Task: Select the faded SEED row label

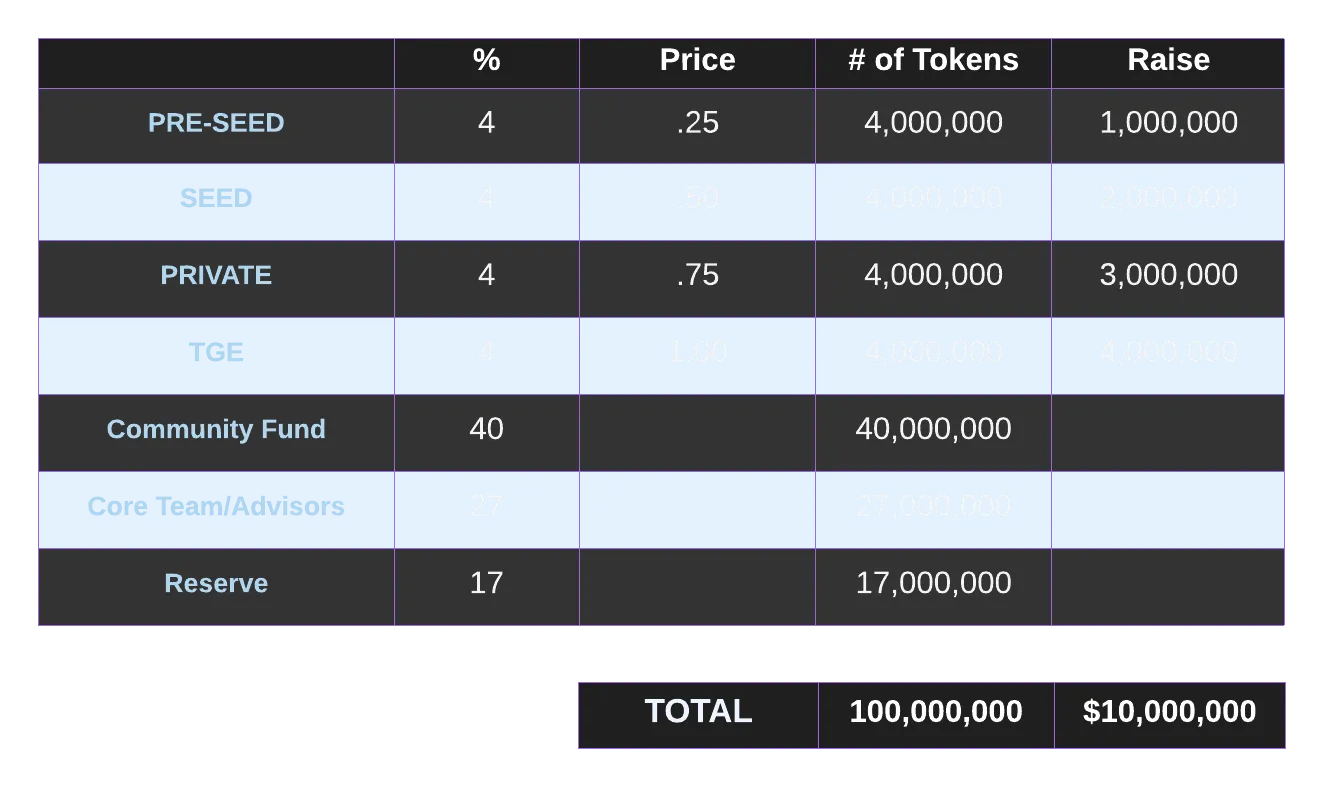Action: pyautogui.click(x=216, y=198)
